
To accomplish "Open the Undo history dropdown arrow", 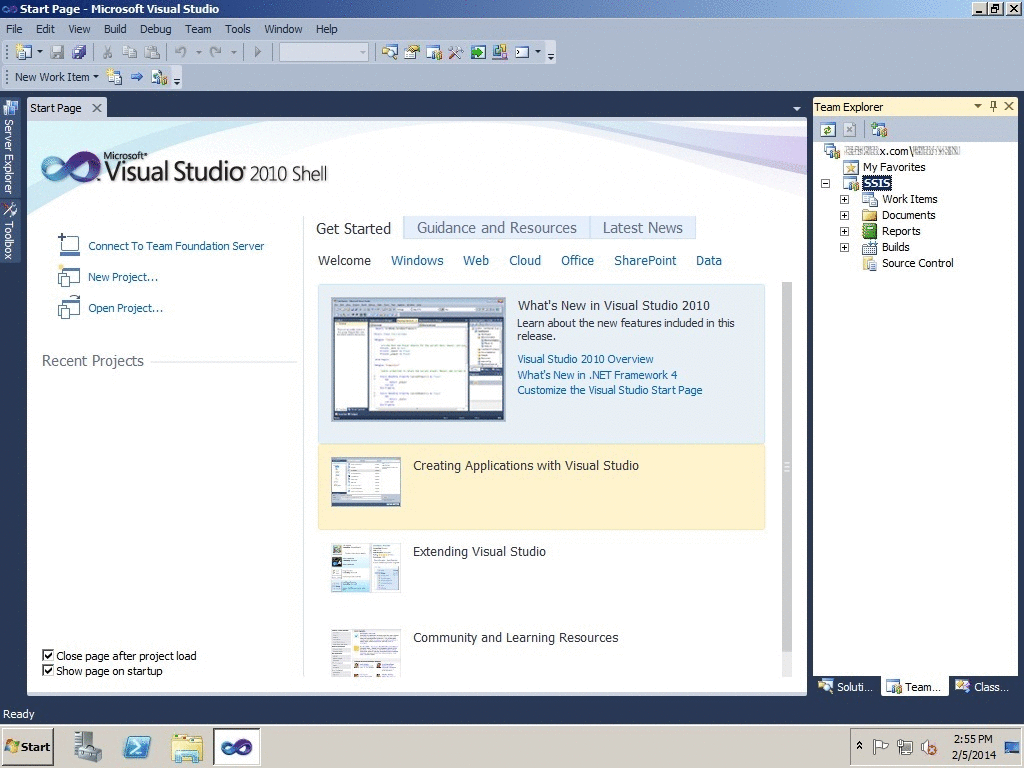I will [x=199, y=52].
